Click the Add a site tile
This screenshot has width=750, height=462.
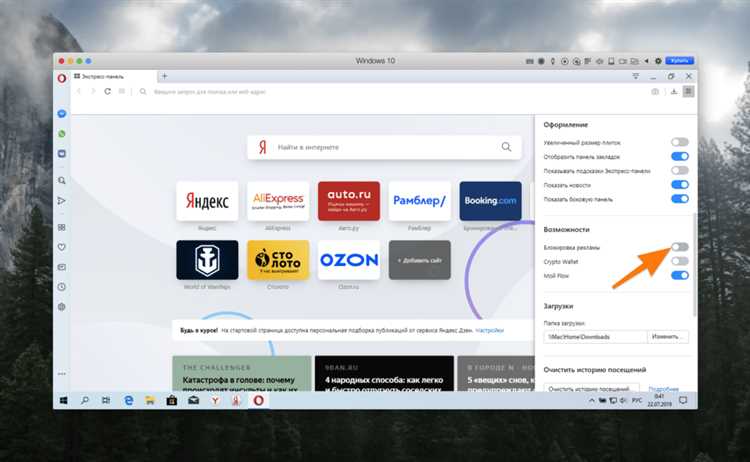click(x=419, y=260)
